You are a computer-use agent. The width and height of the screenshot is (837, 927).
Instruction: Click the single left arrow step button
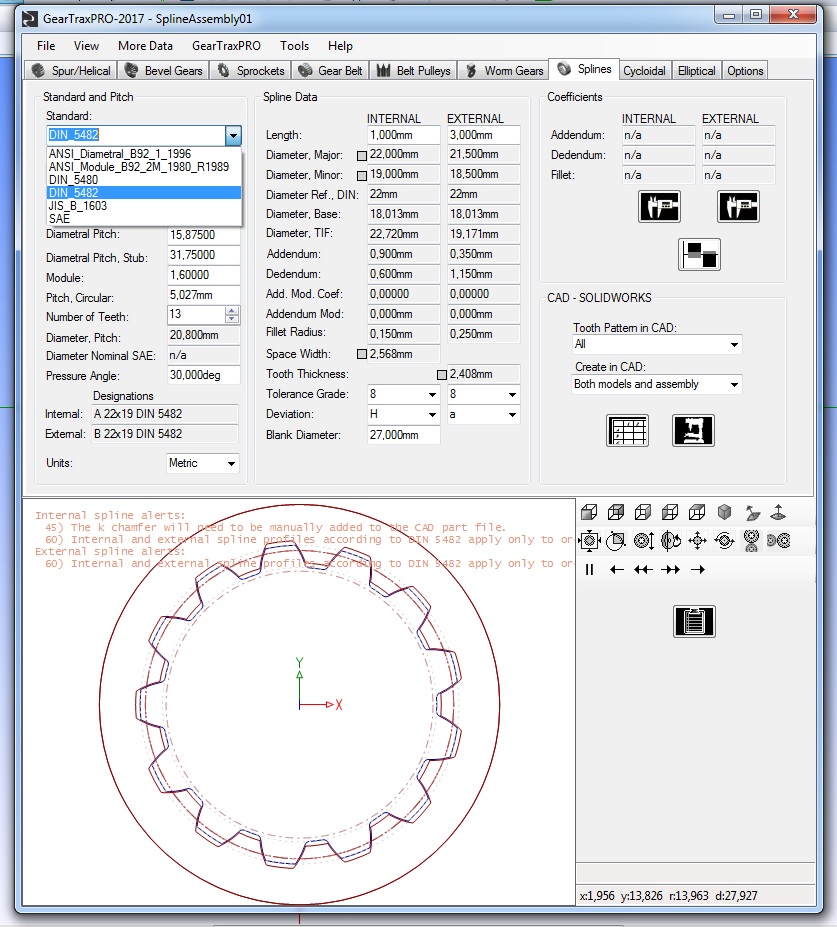click(x=617, y=570)
